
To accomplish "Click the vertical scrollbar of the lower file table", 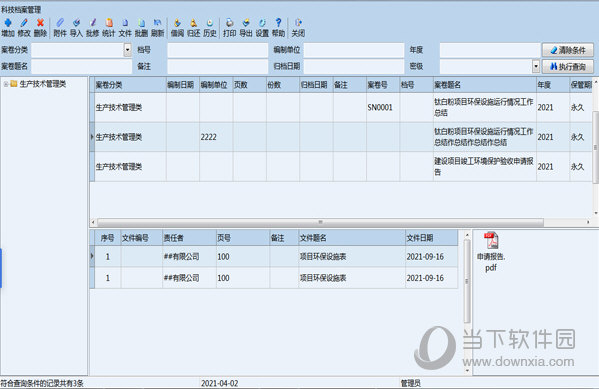I will pyautogui.click(x=467, y=281).
